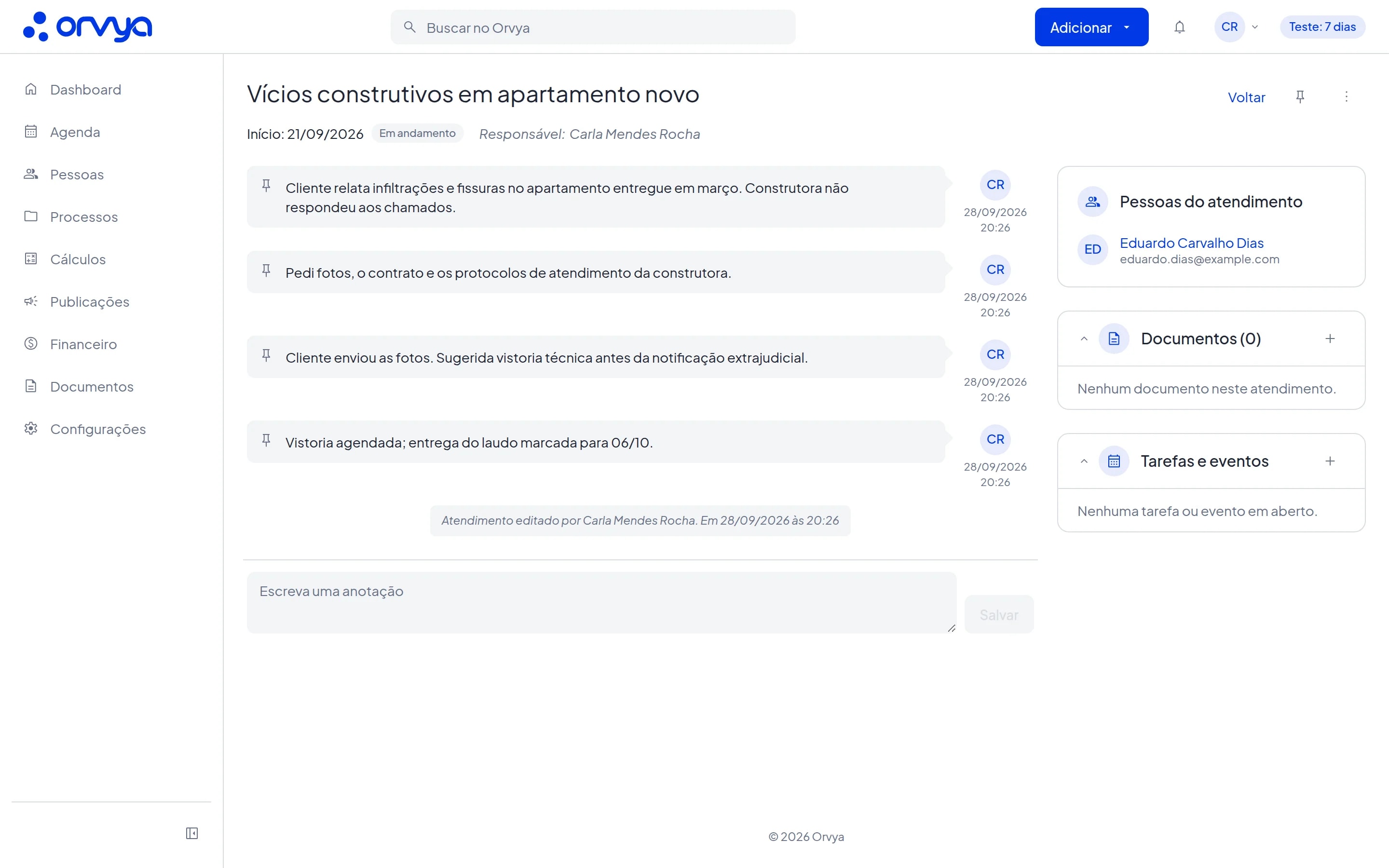1389x868 pixels.
Task: Open Agenda in the sidebar
Action: [75, 132]
